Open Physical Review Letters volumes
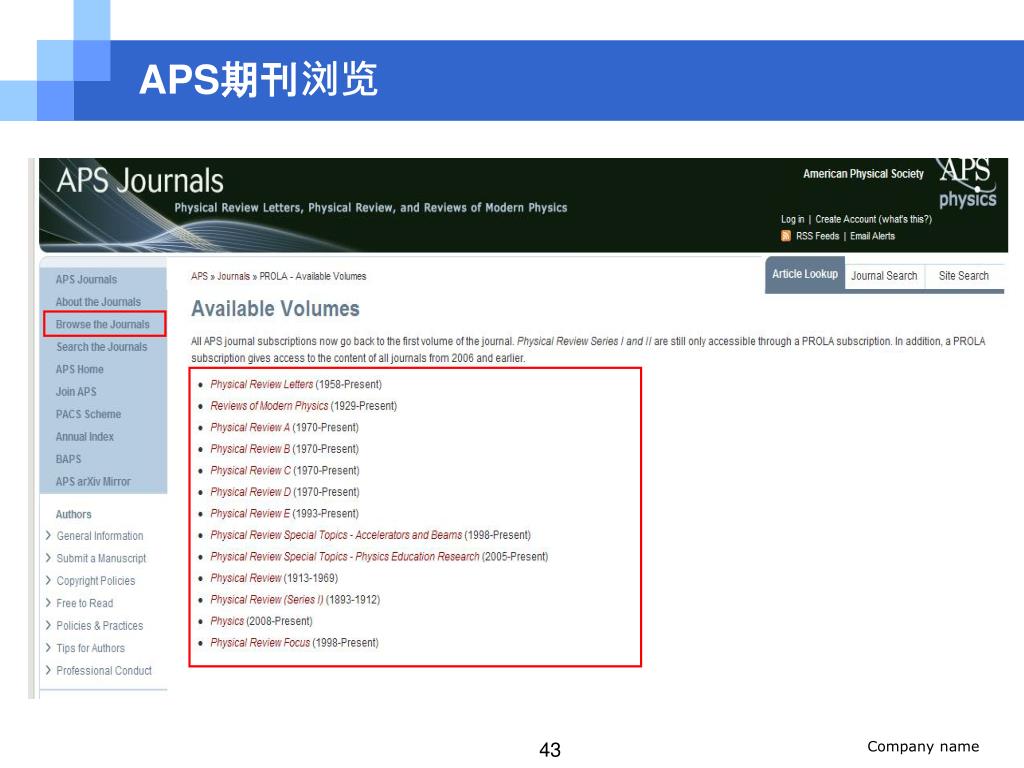 tap(262, 385)
